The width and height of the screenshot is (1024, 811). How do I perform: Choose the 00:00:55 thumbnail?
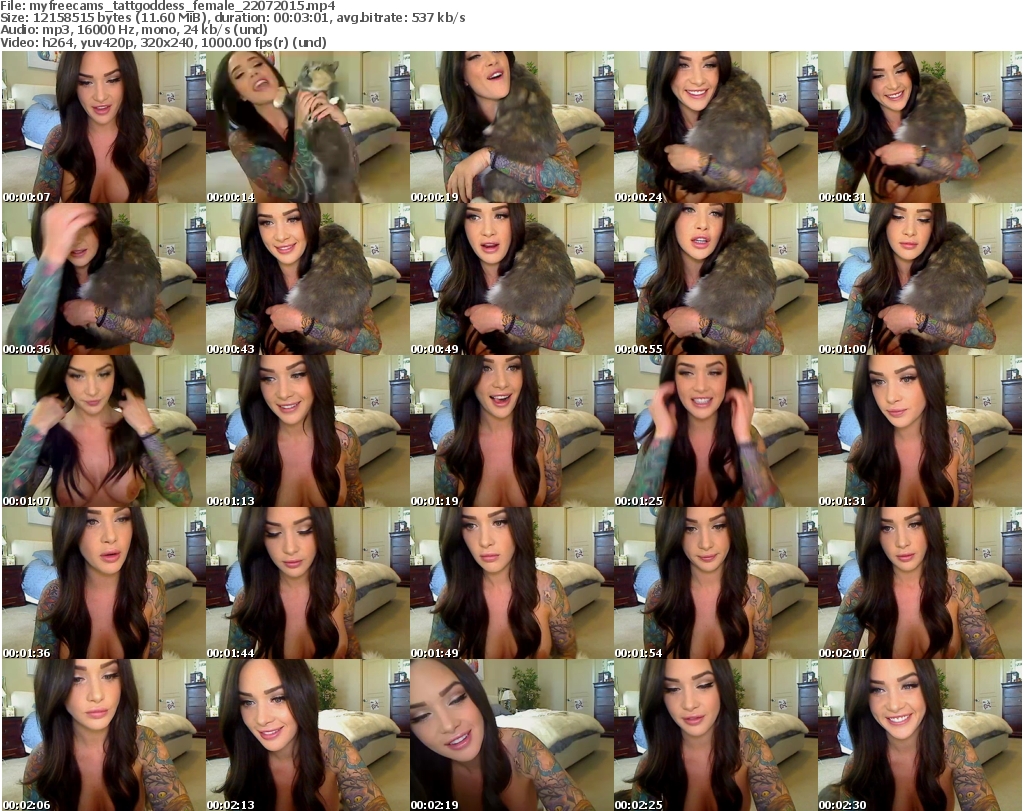click(715, 279)
